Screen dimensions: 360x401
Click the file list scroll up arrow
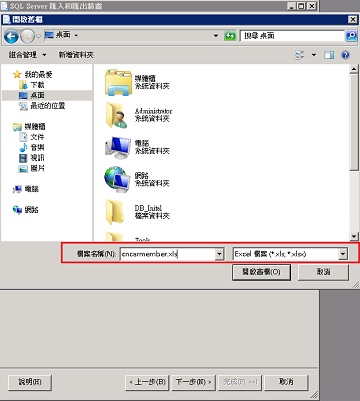point(354,69)
